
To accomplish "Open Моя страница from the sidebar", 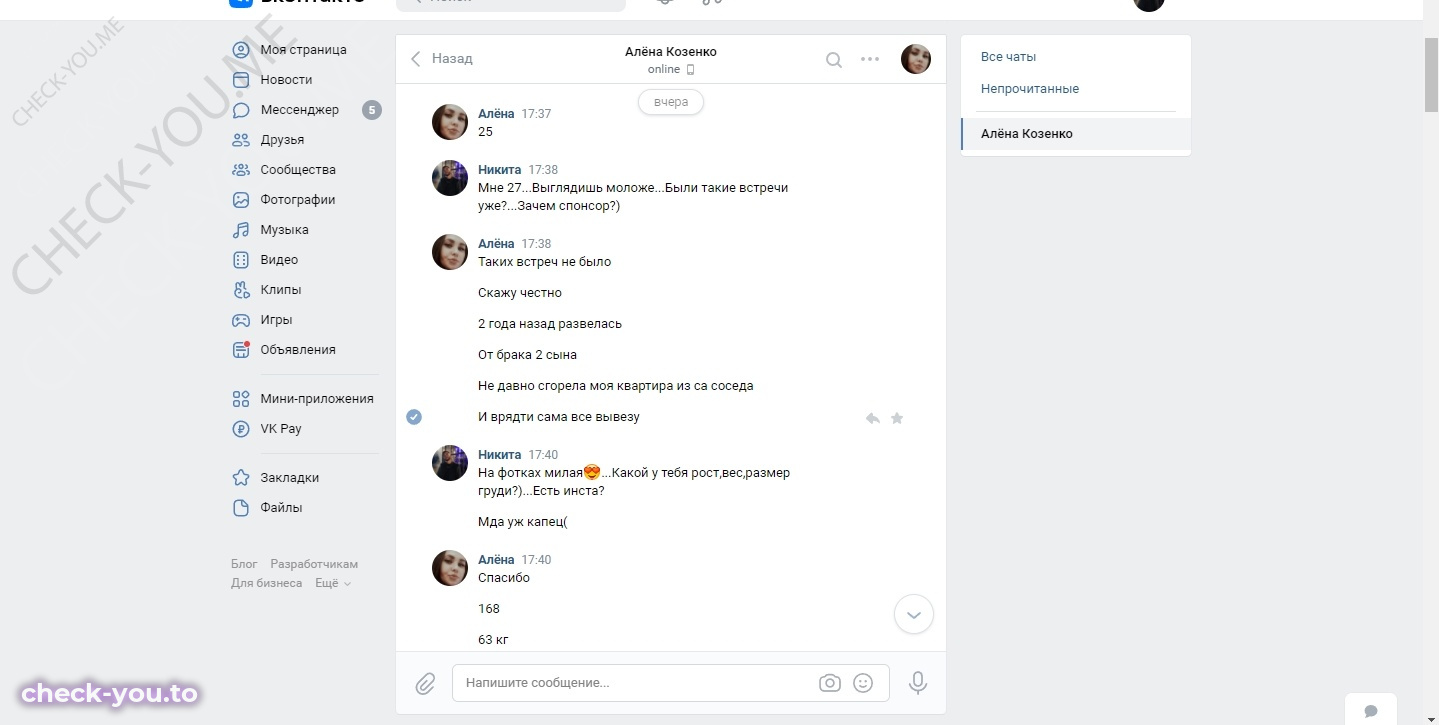I will [303, 50].
